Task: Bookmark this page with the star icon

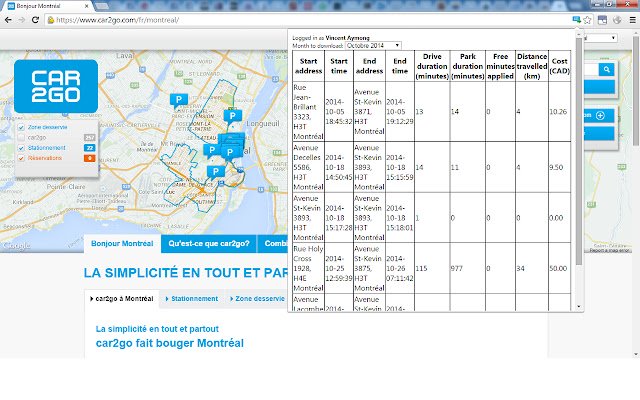Action: tap(587, 20)
